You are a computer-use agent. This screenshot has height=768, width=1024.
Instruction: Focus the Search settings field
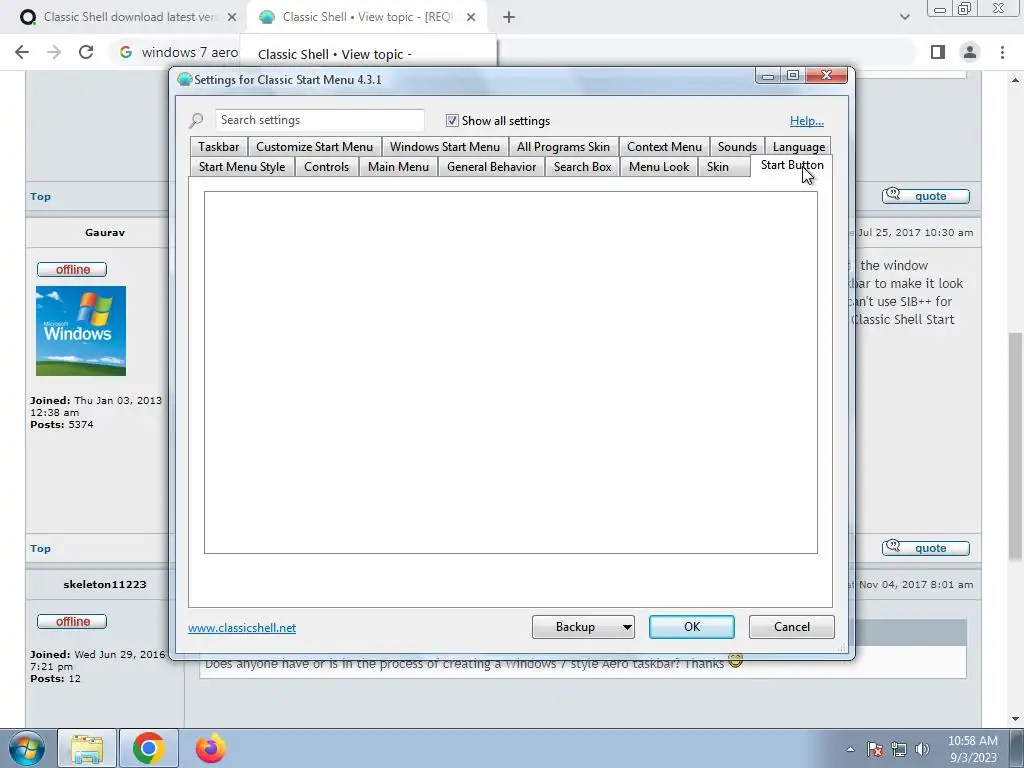(x=319, y=120)
